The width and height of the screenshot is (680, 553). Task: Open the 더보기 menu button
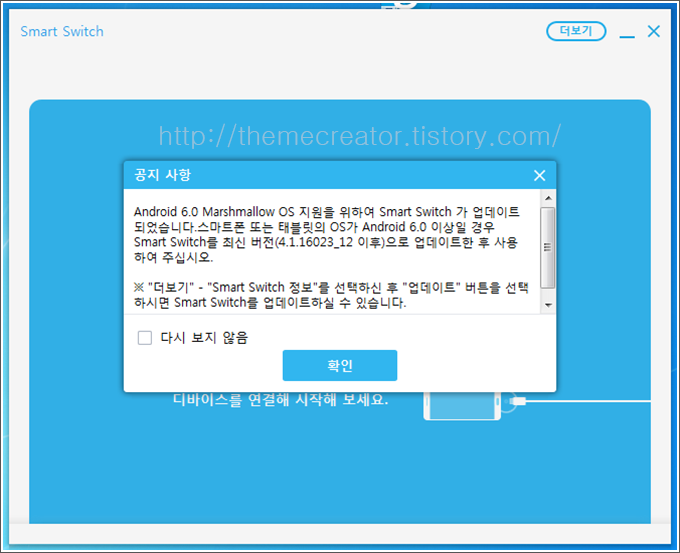pos(576,31)
